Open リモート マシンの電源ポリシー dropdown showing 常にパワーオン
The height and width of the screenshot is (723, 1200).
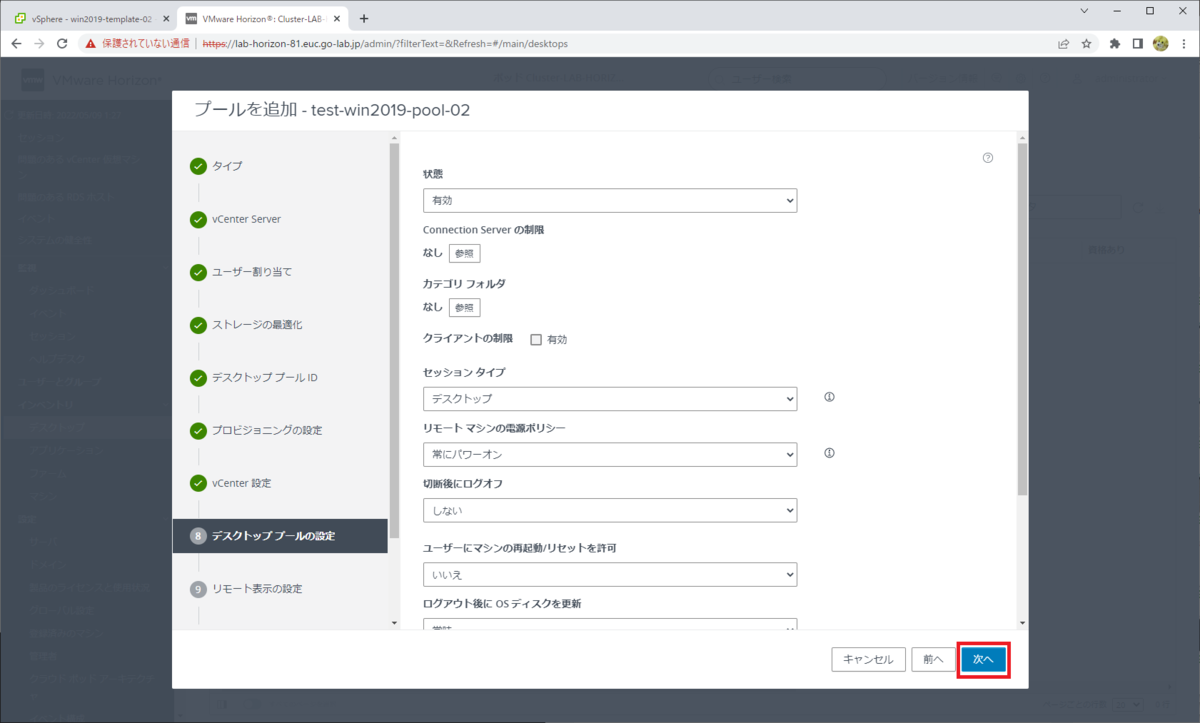click(x=610, y=455)
